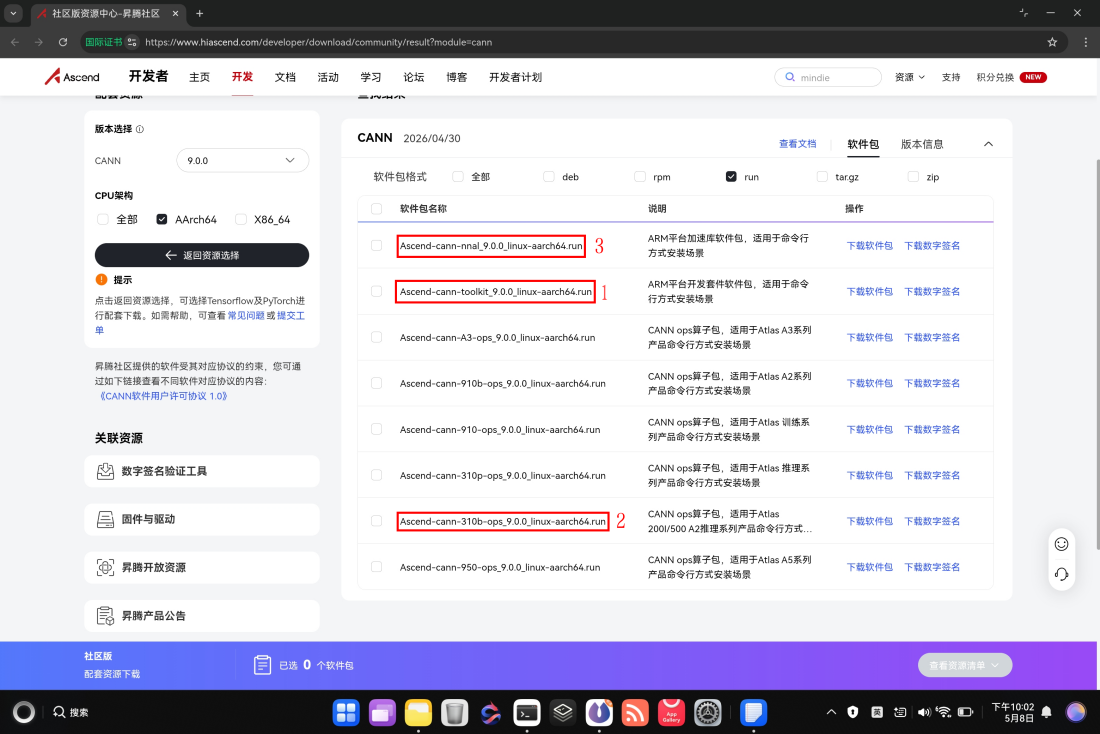Open the CANN version 9.0.0 dropdown
This screenshot has width=1100, height=734.
point(242,161)
